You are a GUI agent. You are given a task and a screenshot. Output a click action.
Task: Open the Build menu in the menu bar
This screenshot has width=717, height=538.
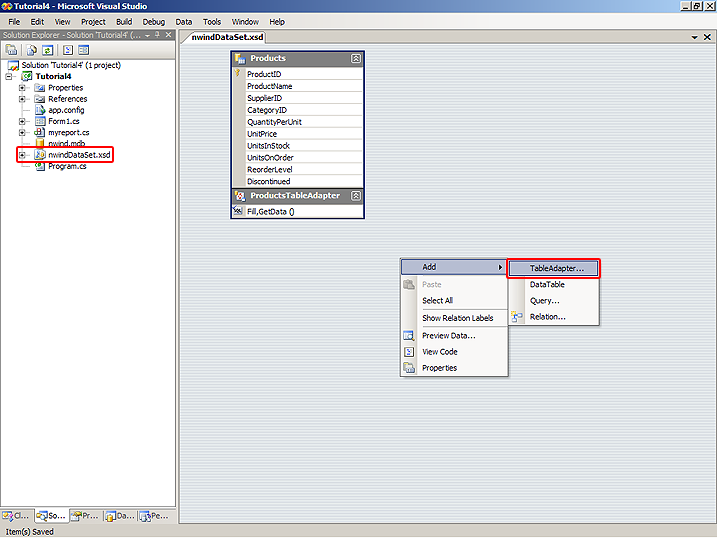[x=124, y=21]
